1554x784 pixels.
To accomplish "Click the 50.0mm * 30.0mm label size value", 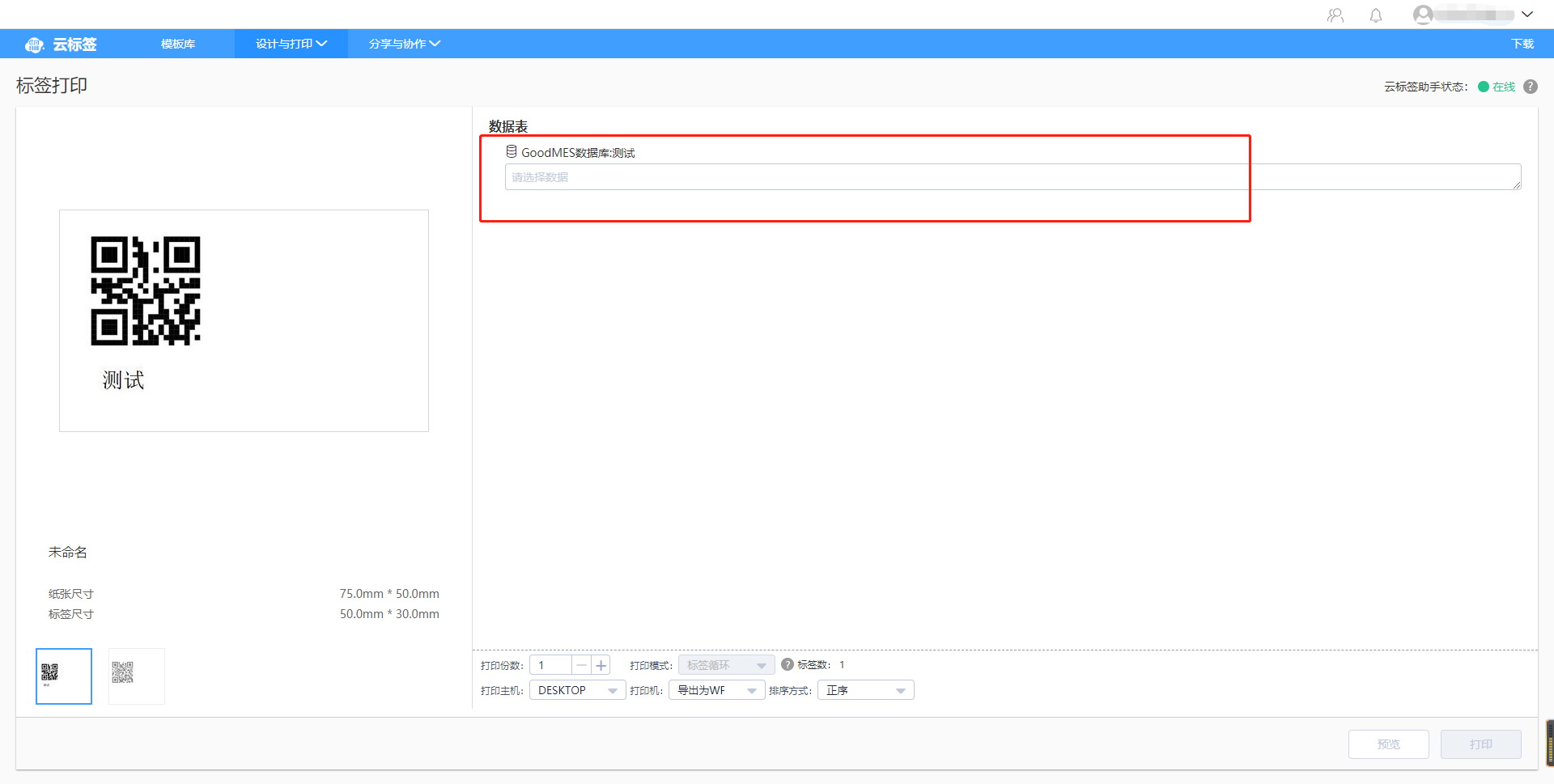I will tap(389, 614).
